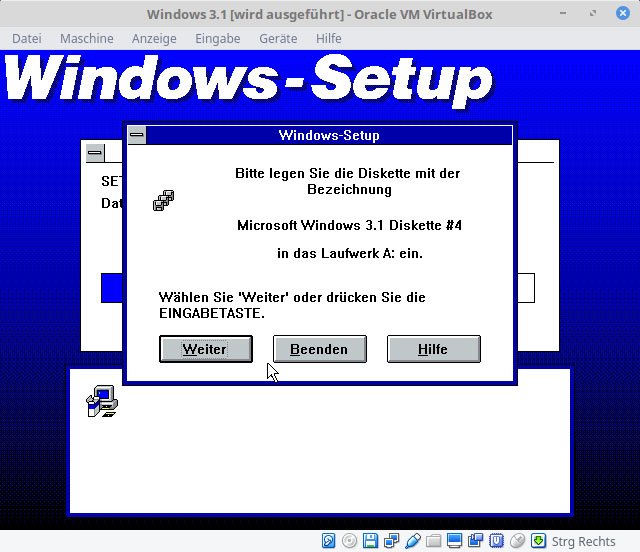This screenshot has width=640, height=552.
Task: Click the network adapter icon in status bar
Action: click(391, 541)
